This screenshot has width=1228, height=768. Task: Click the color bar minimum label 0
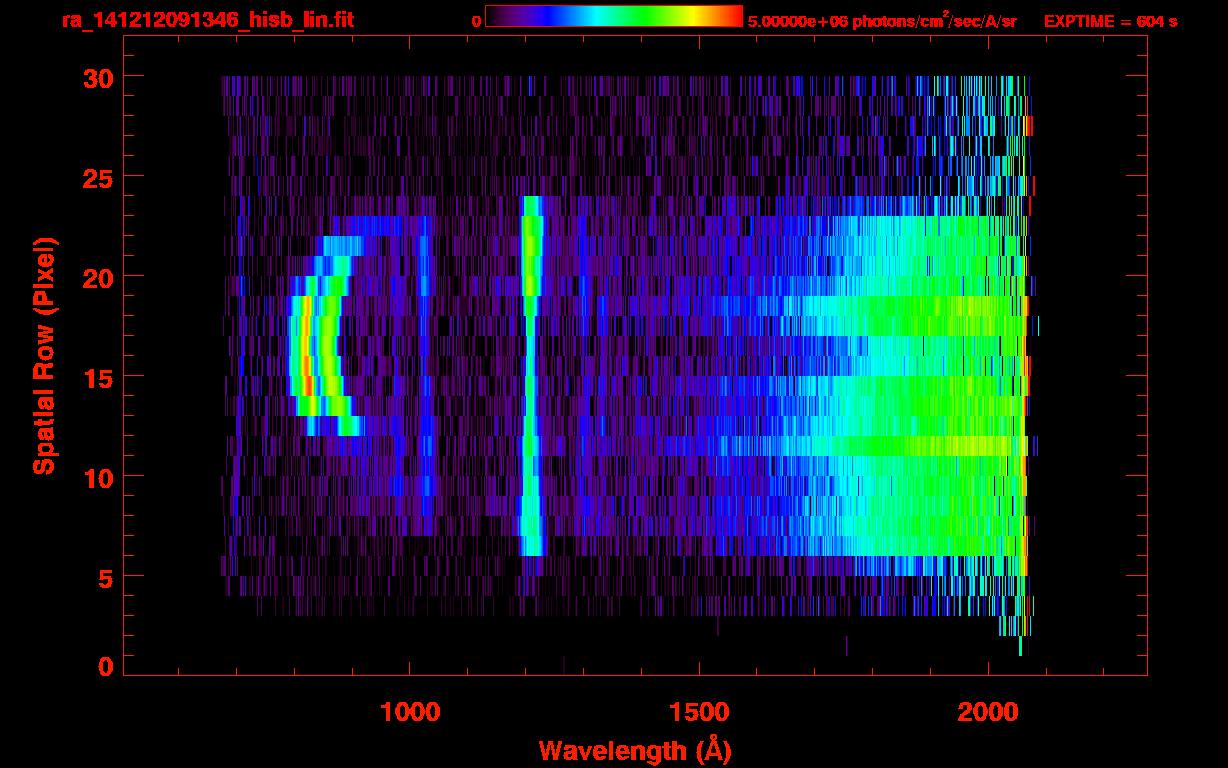pyautogui.click(x=476, y=21)
